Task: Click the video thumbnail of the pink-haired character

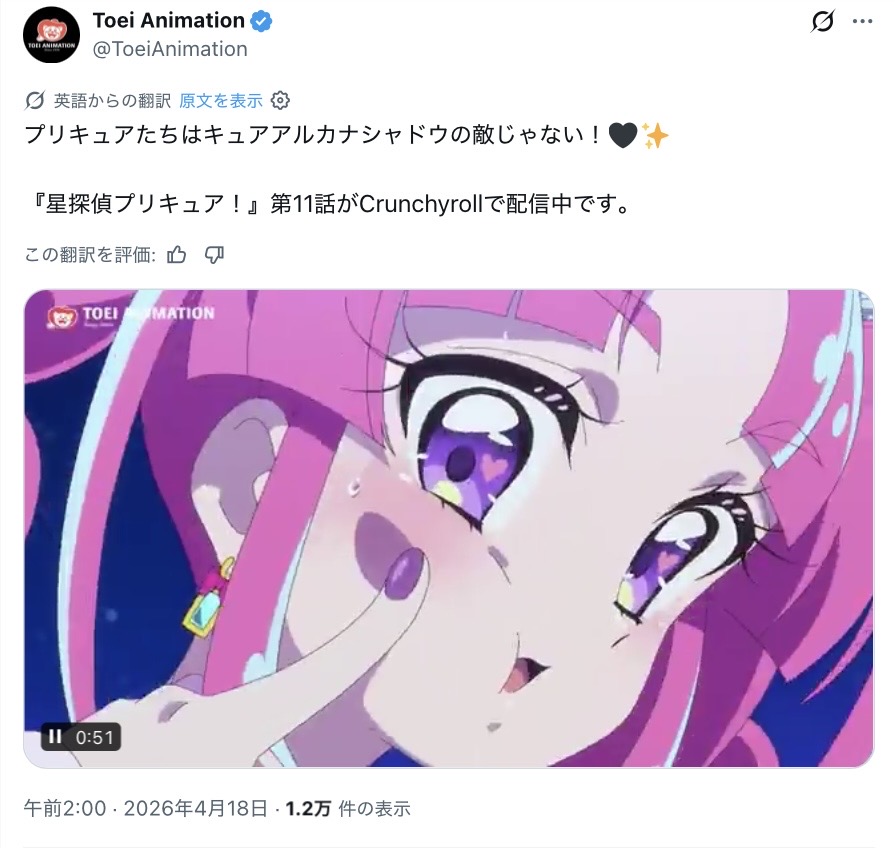Action: click(449, 528)
